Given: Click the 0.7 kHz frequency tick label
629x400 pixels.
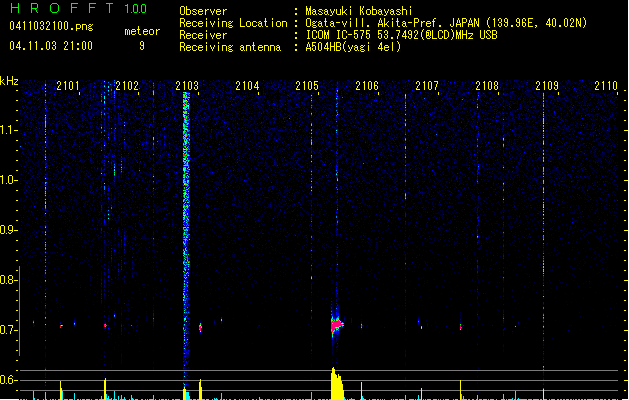Looking at the screenshot, I should pyautogui.click(x=8, y=330).
